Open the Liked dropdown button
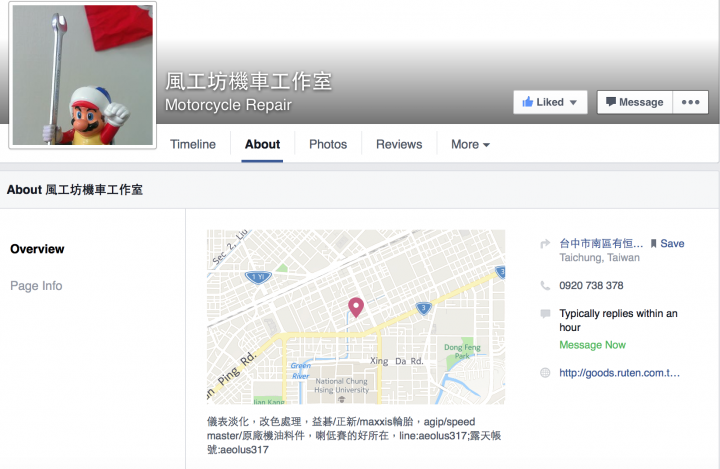 coord(550,102)
